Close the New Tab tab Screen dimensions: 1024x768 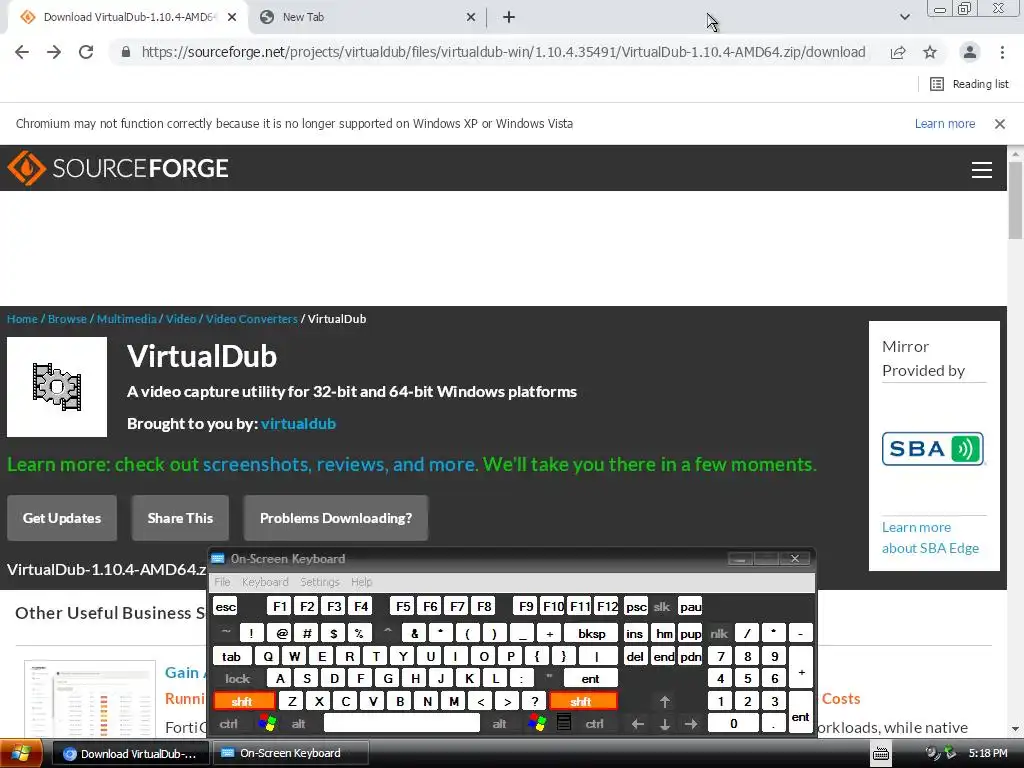click(x=471, y=17)
